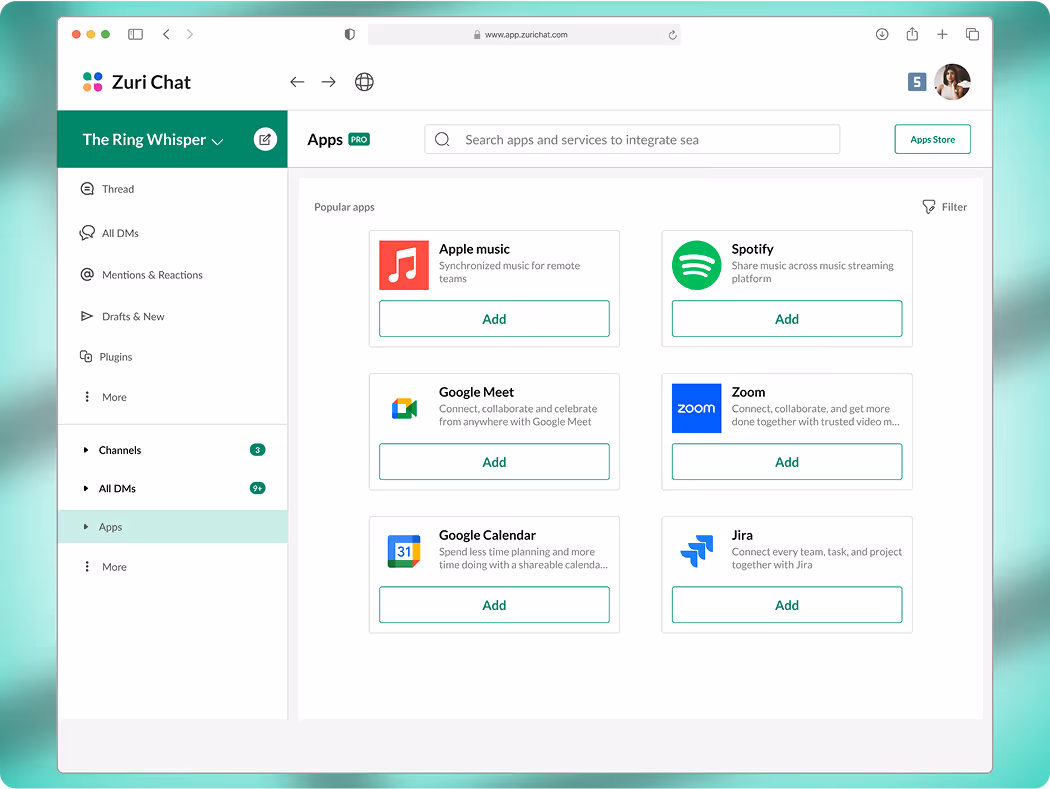Click the Google Meet app icon
This screenshot has width=1050, height=789.
point(404,409)
